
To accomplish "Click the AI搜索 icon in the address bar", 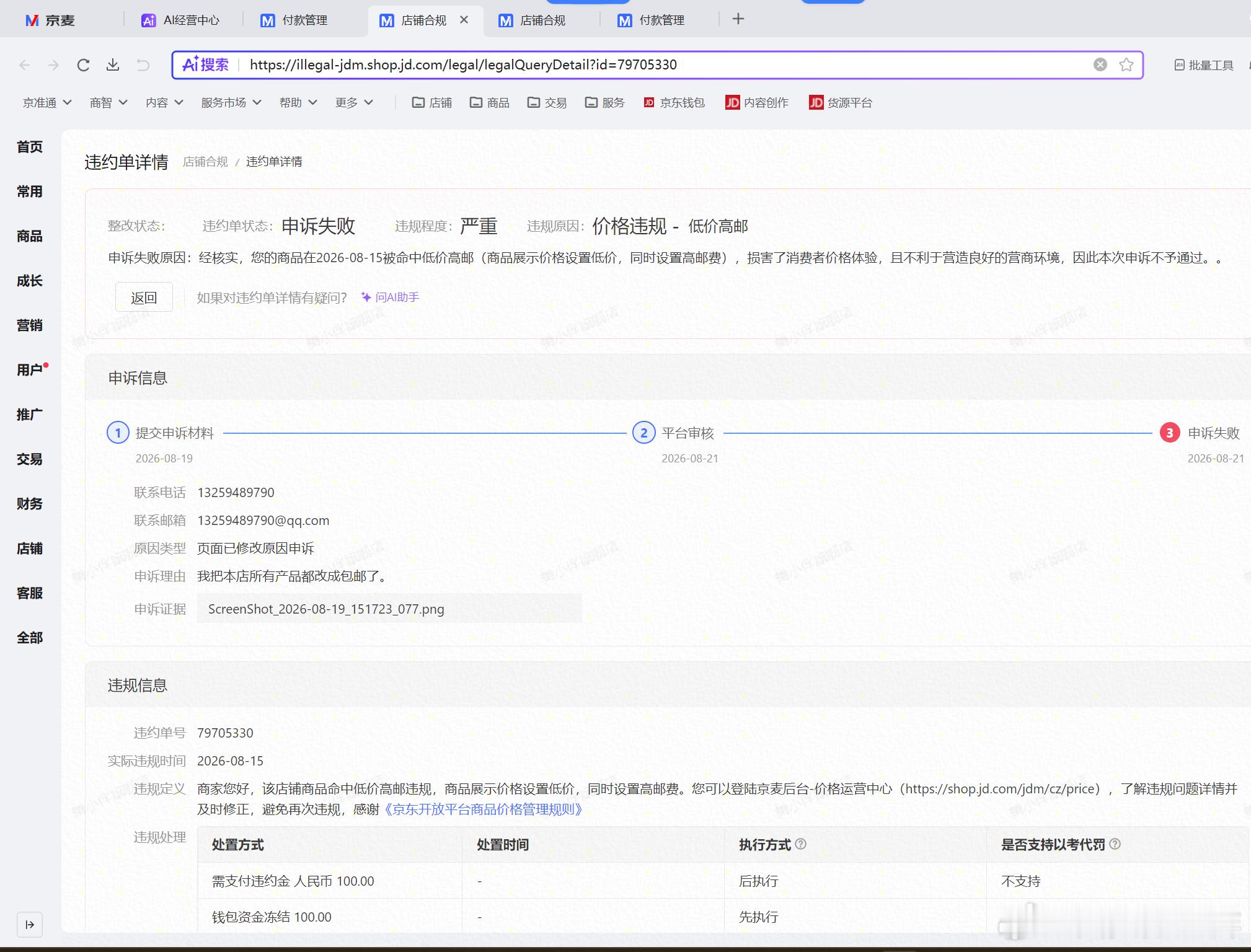I will 205,64.
